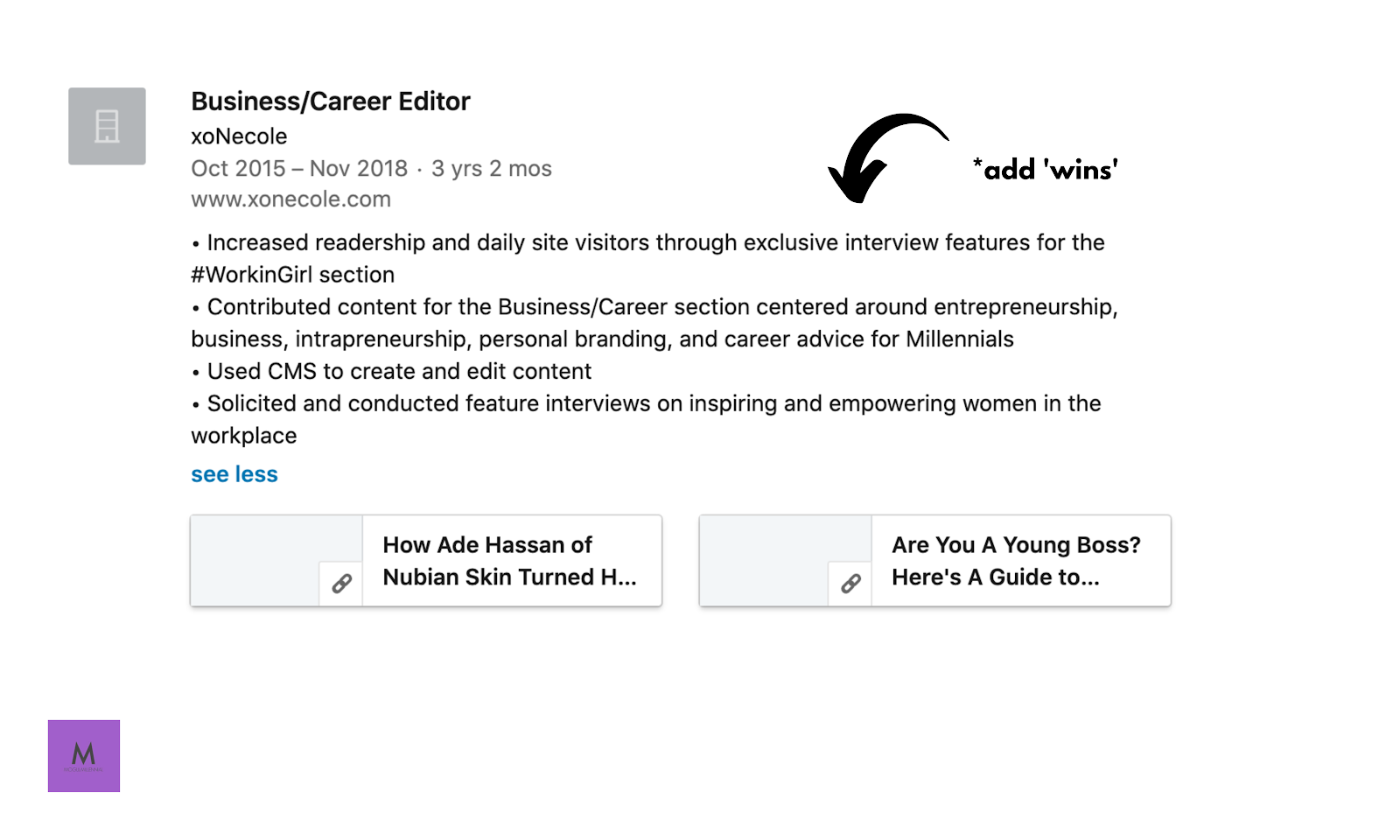Open the Business/Career Editor job title
The height and width of the screenshot is (840, 1400).
[x=331, y=101]
